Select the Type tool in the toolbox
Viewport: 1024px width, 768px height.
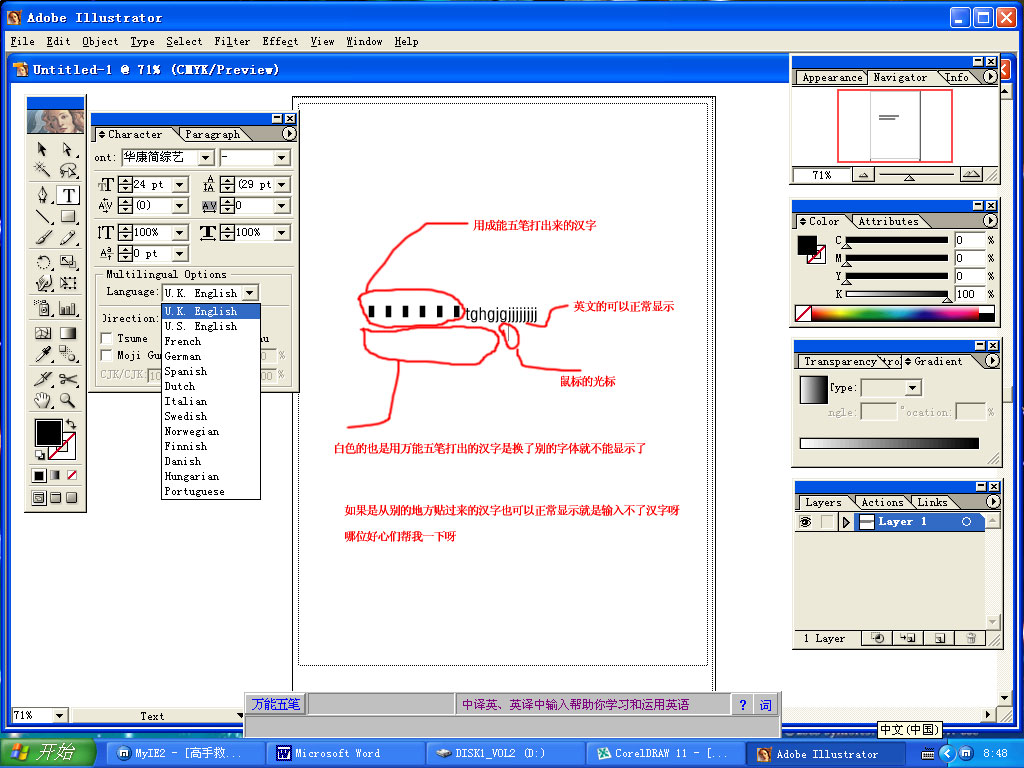pos(68,195)
